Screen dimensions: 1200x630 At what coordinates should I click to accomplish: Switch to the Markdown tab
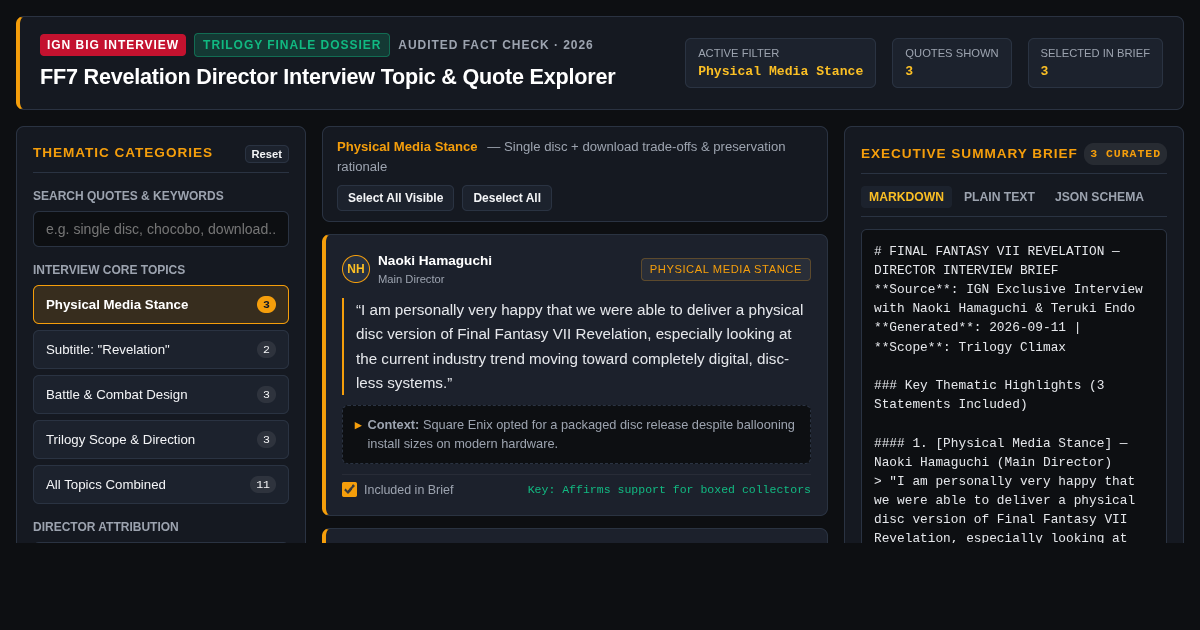[x=906, y=197]
